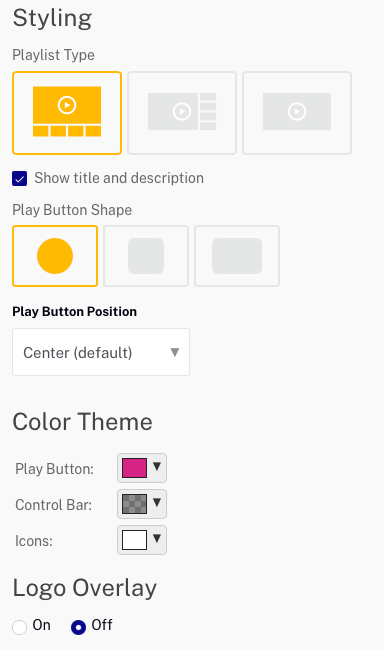
Task: Open the Play Button Position dropdown
Action: [x=101, y=352]
